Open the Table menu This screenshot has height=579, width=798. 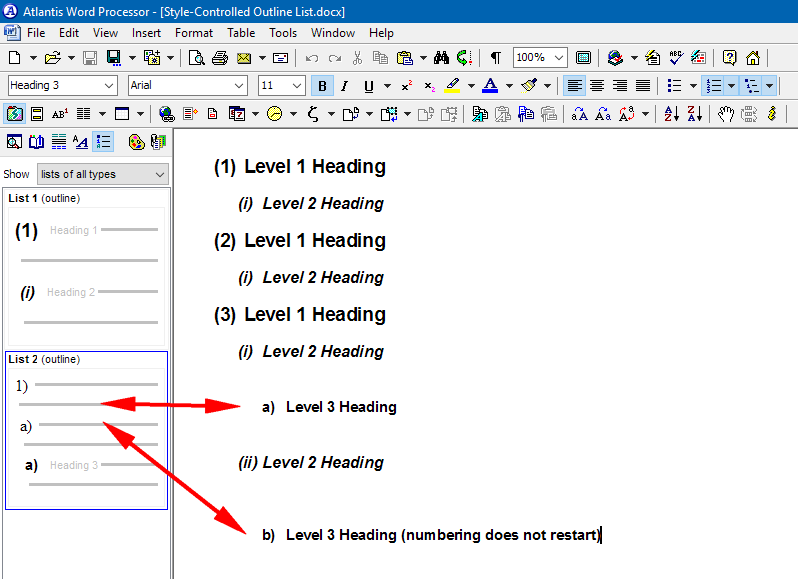241,33
